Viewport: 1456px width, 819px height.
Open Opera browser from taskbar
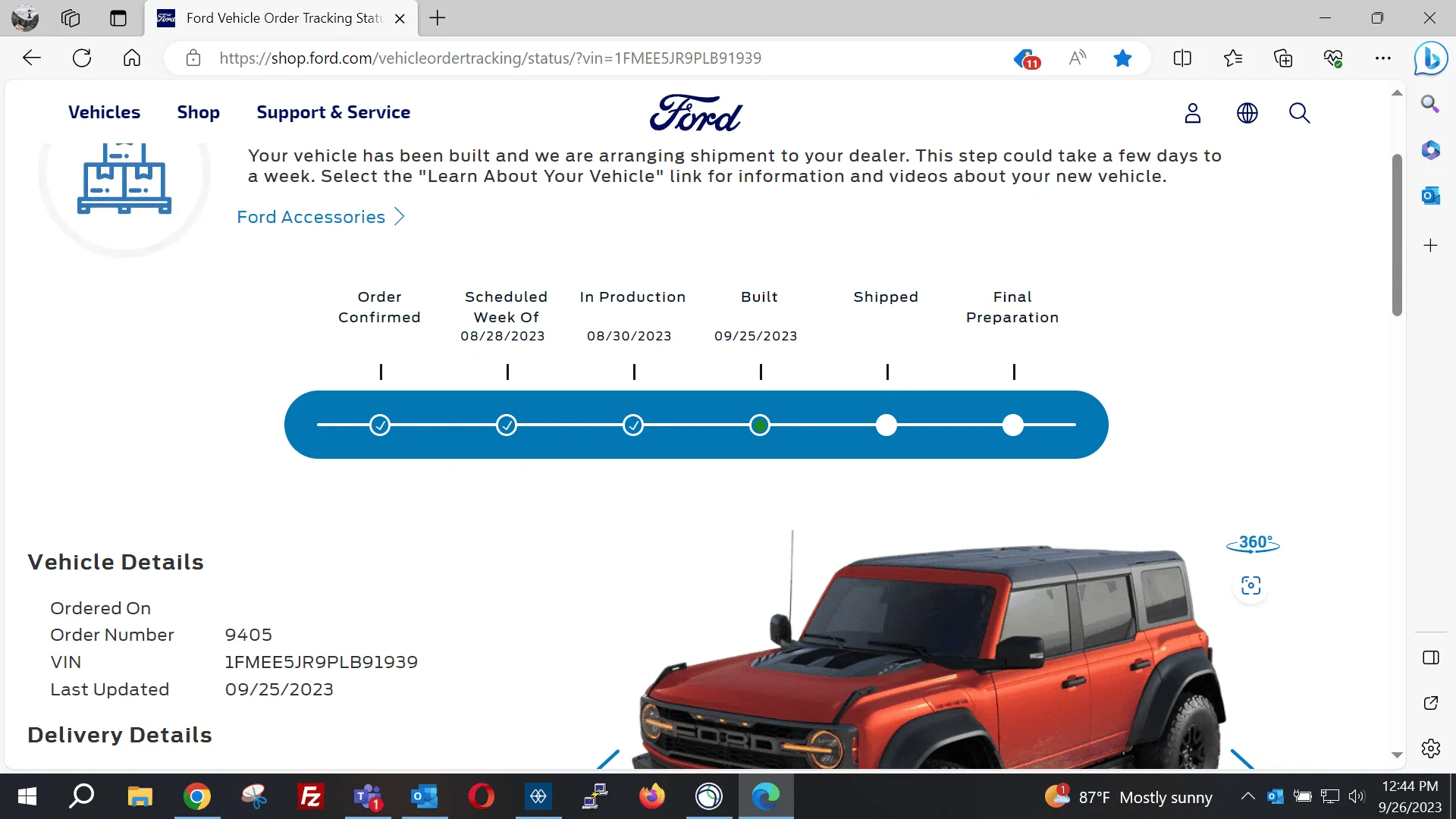(x=482, y=796)
